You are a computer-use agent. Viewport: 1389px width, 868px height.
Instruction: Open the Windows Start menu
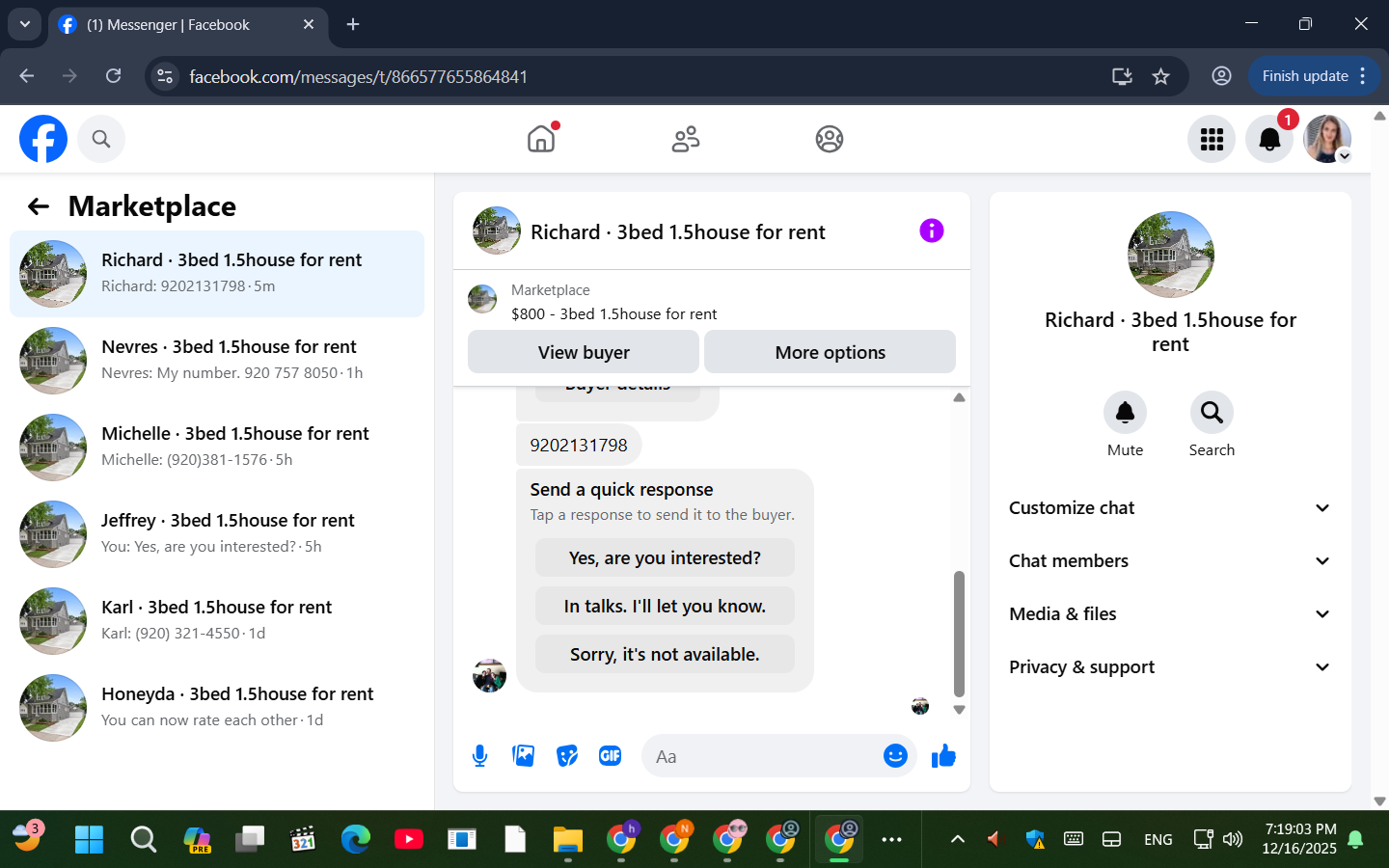pos(89,839)
